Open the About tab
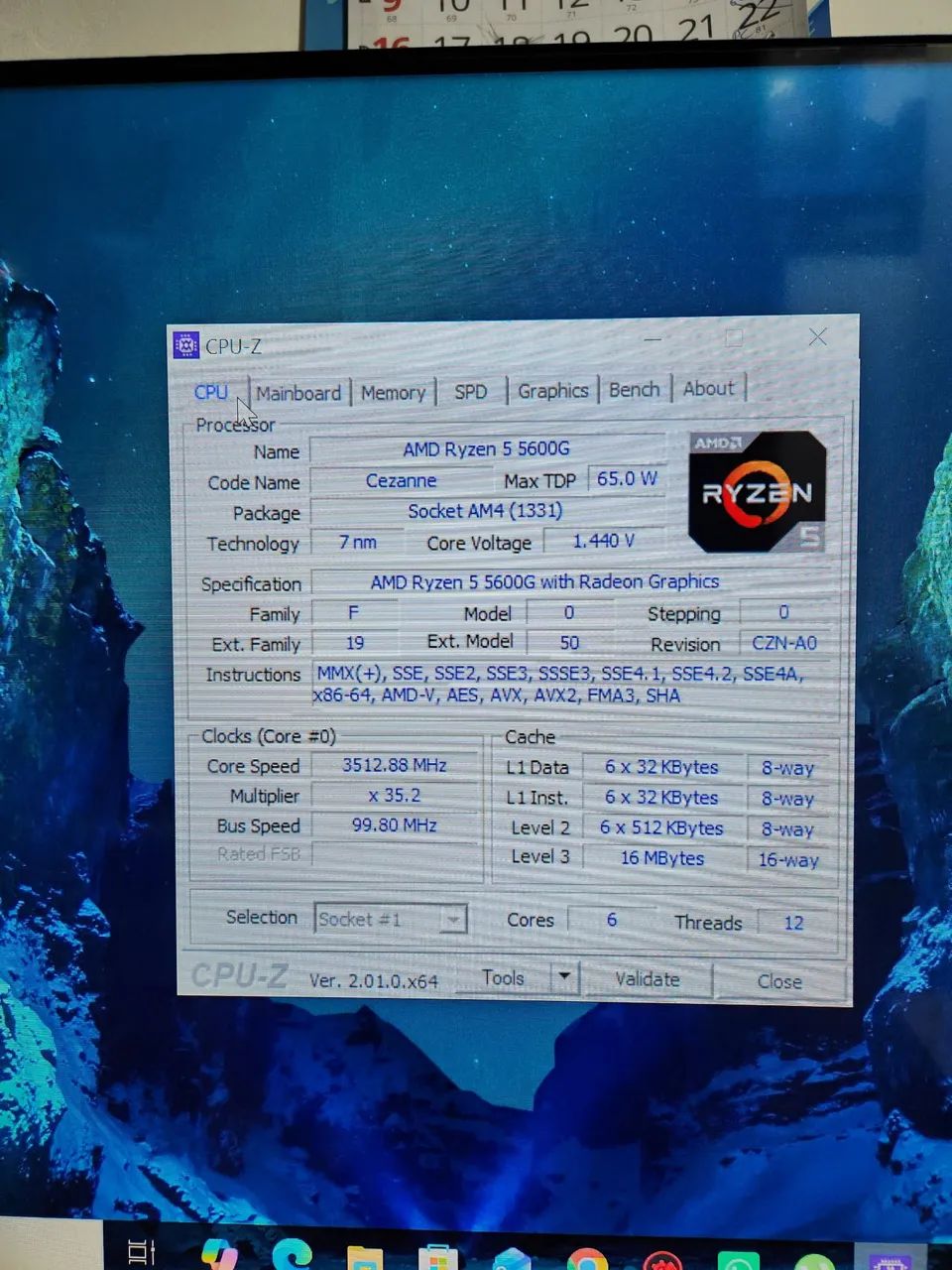Image resolution: width=952 pixels, height=1270 pixels. pos(708,389)
